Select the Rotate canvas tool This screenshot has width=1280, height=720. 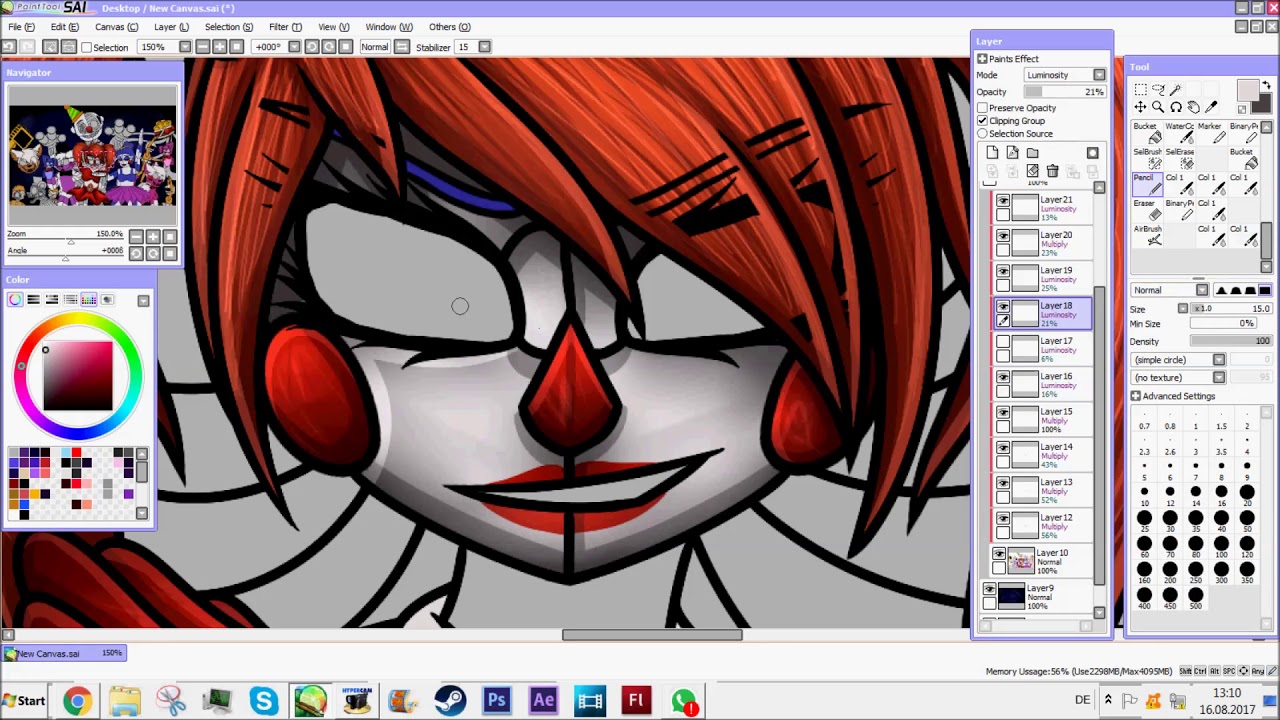[1176, 107]
